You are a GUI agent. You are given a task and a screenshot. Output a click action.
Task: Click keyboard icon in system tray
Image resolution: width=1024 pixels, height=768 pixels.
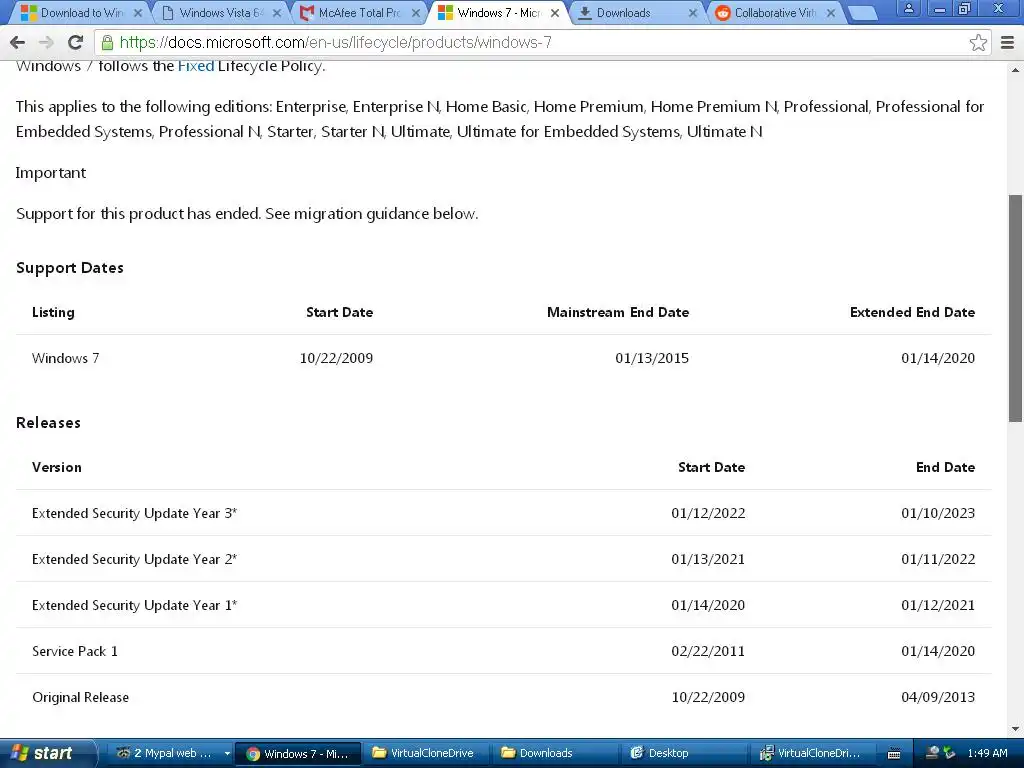(894, 754)
